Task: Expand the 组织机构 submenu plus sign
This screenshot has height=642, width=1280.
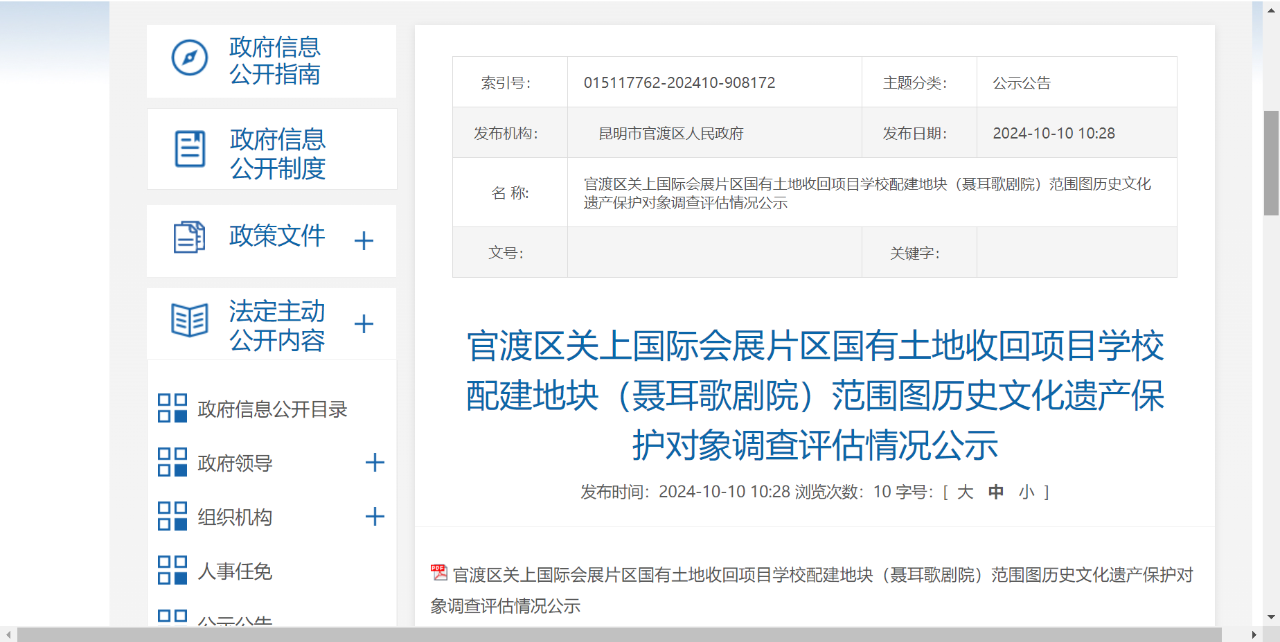Action: [375, 516]
